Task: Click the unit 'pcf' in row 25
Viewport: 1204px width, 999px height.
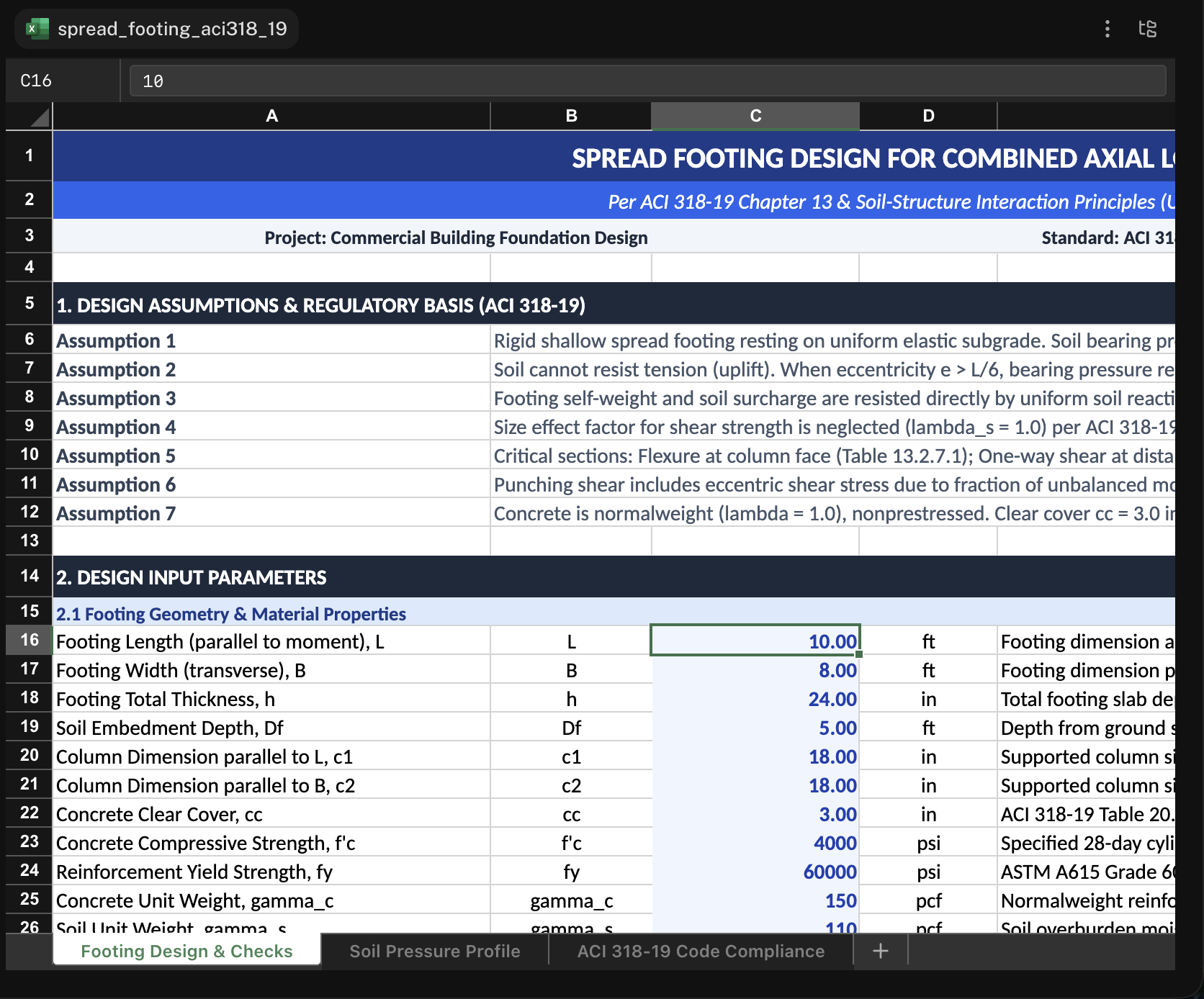Action: (x=928, y=900)
